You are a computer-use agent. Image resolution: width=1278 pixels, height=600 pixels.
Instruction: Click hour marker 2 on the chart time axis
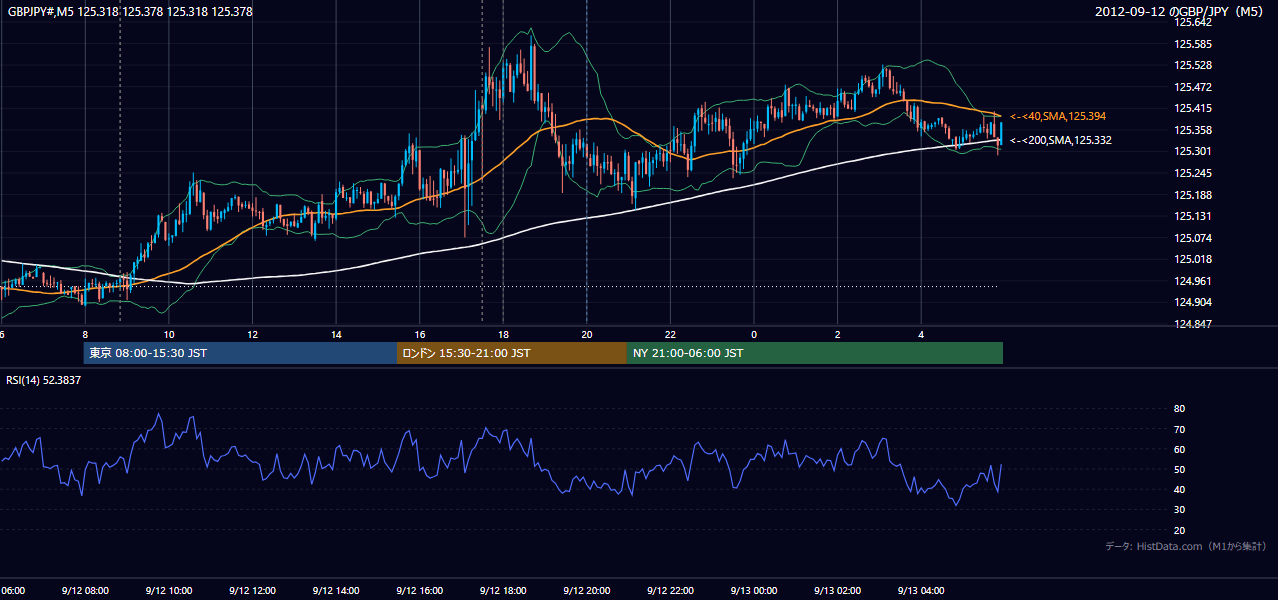838,334
